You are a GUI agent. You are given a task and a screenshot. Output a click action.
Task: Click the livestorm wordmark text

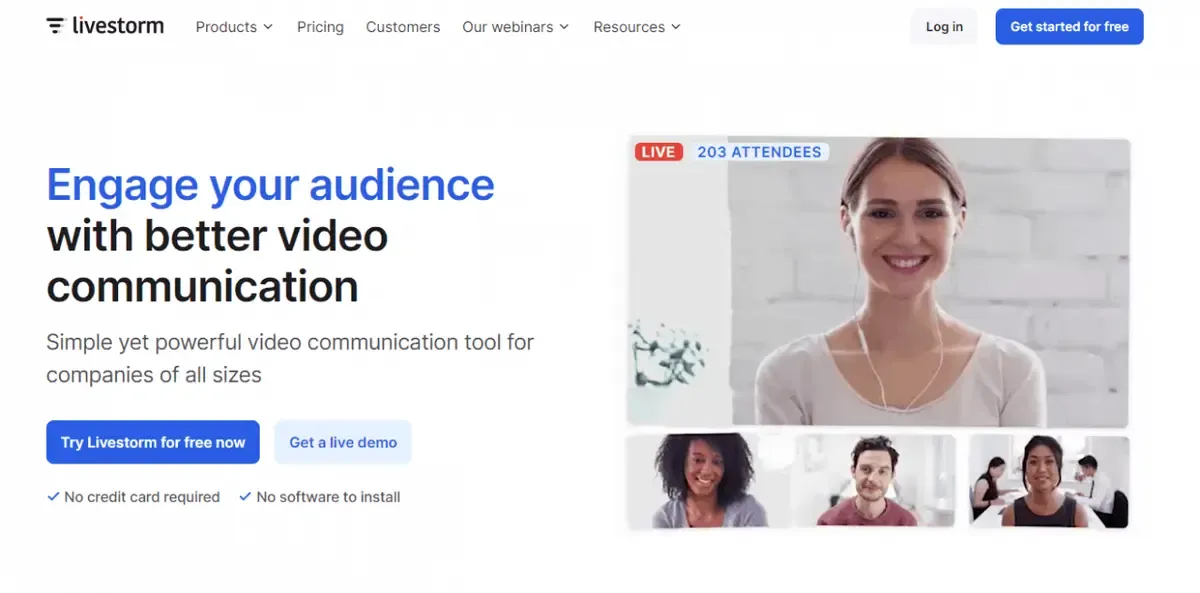pyautogui.click(x=118, y=26)
